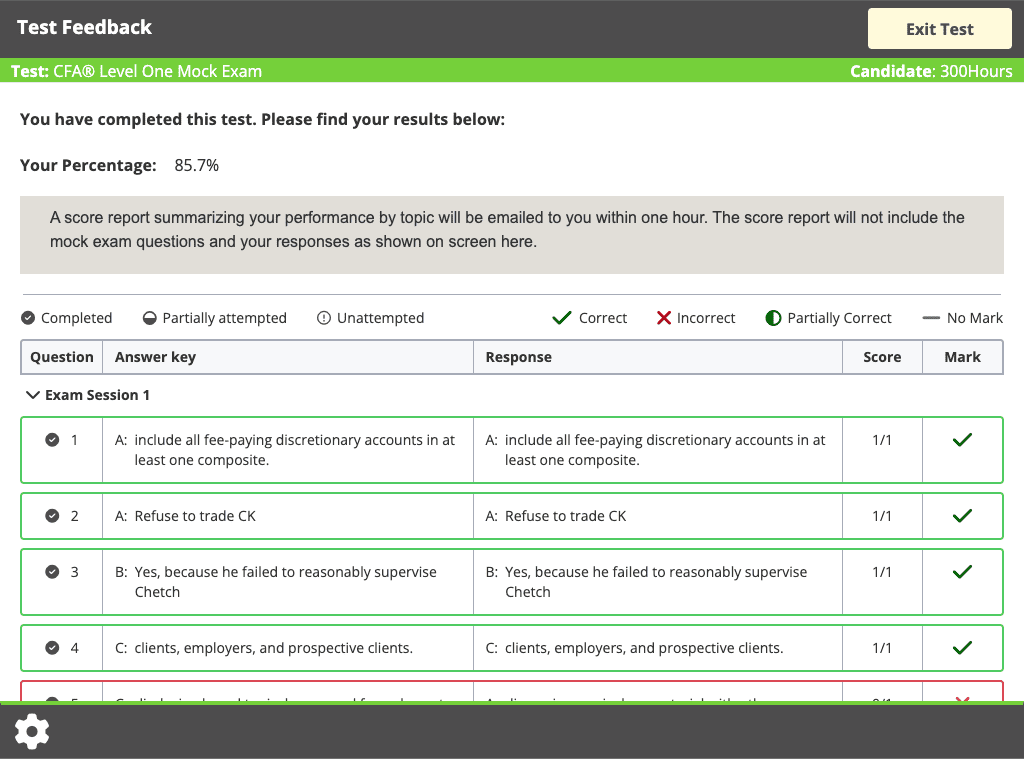
Task: Click the Mark column header
Action: pyautogui.click(x=962, y=357)
